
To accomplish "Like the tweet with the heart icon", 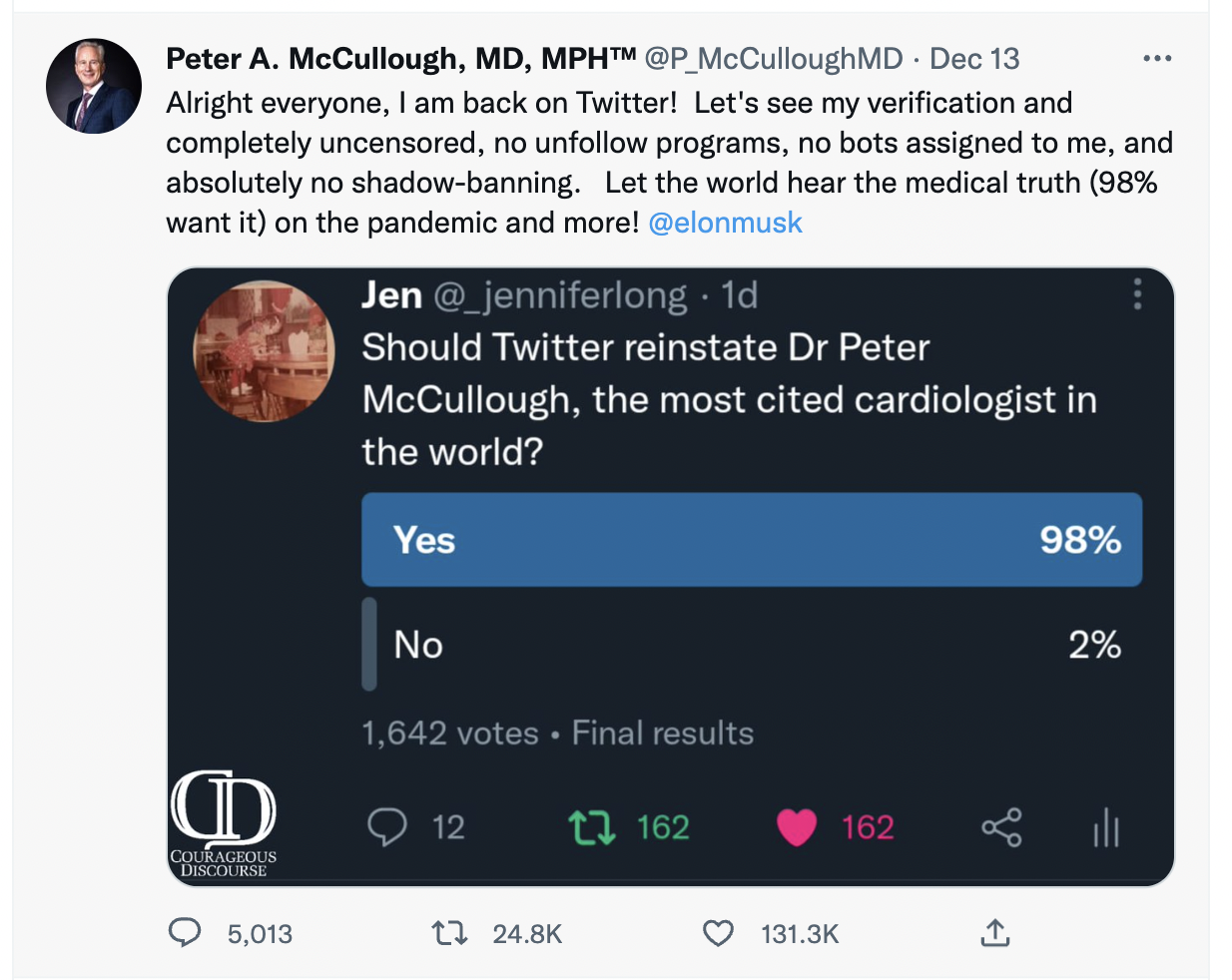I will tap(718, 933).
